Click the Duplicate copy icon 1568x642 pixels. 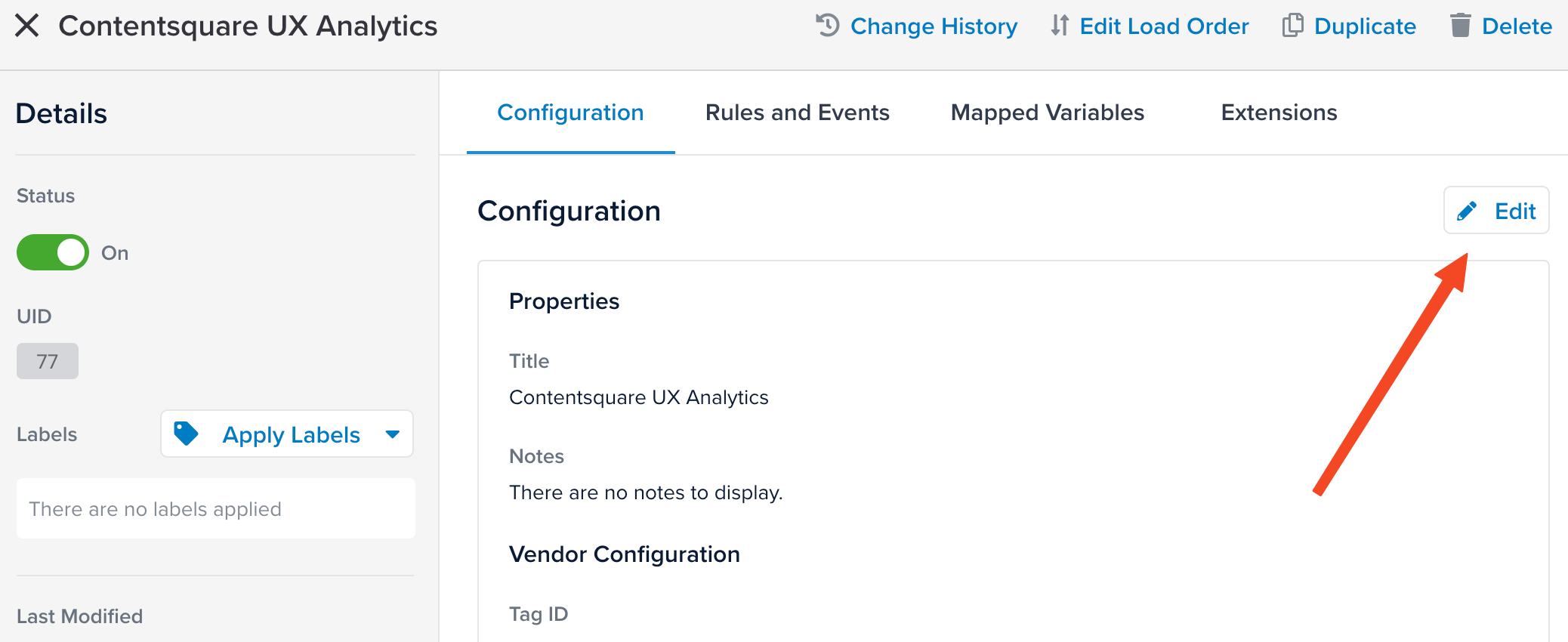pyautogui.click(x=1293, y=26)
